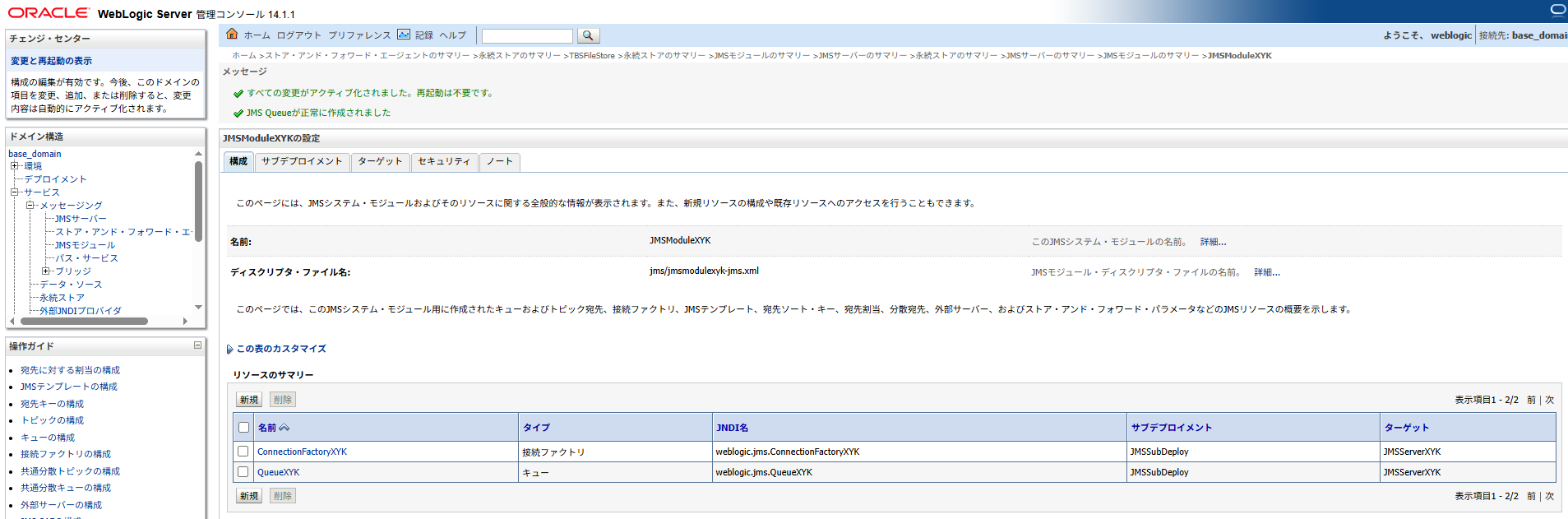This screenshot has height=519, width=1568.
Task: Click the top 新規 button above the table
Action: [x=249, y=400]
